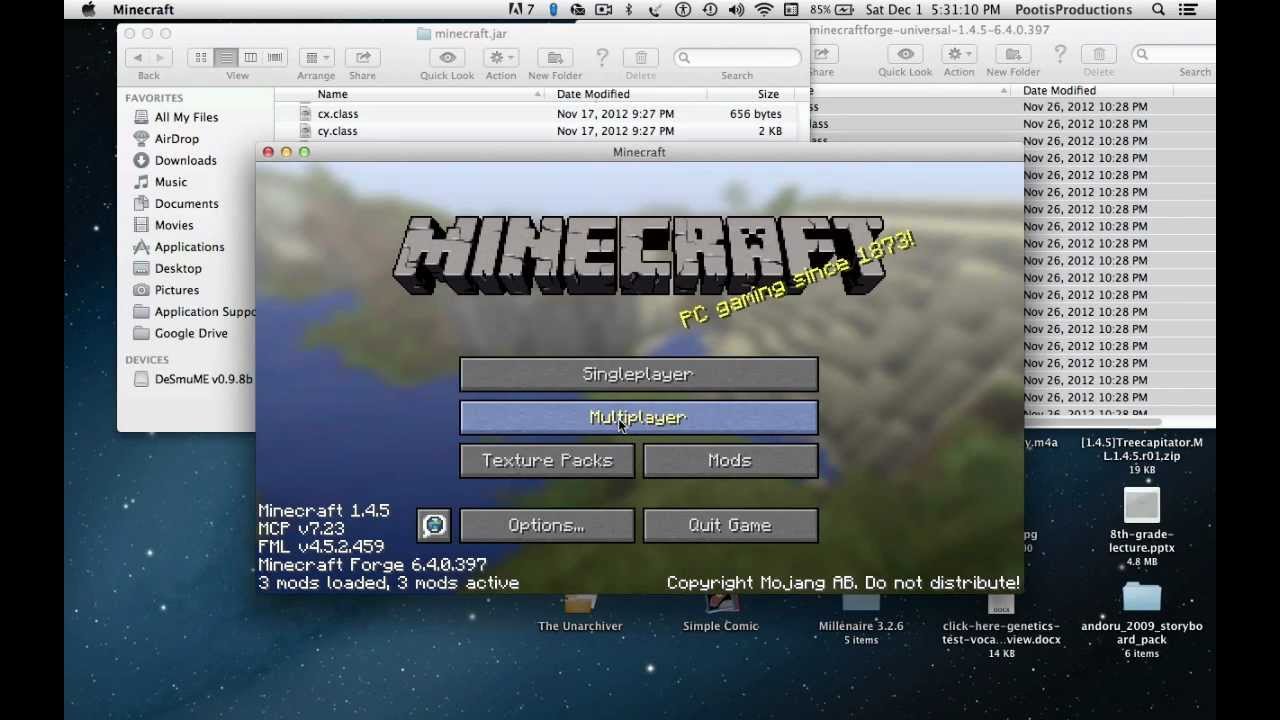
Task: Click the battery 85% indicator
Action: tap(832, 10)
